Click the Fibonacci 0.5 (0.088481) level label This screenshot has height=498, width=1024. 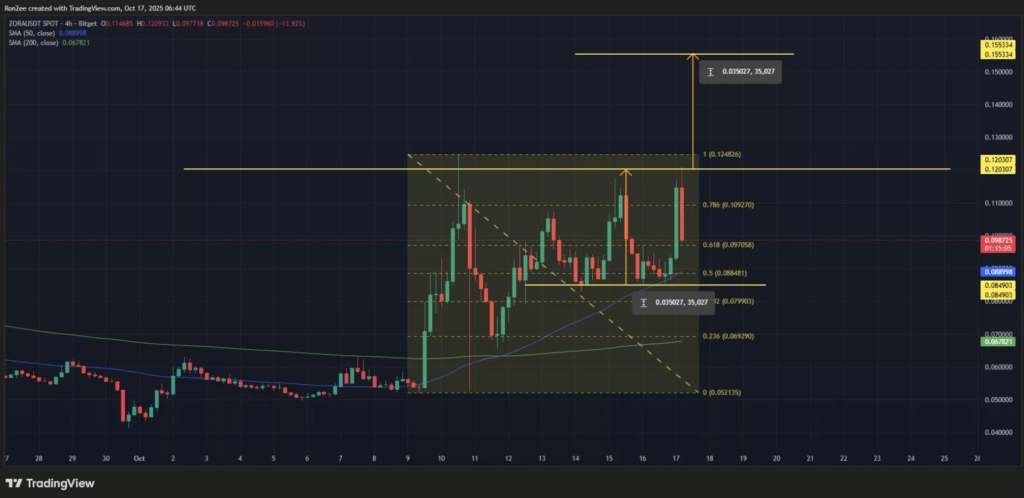(727, 273)
